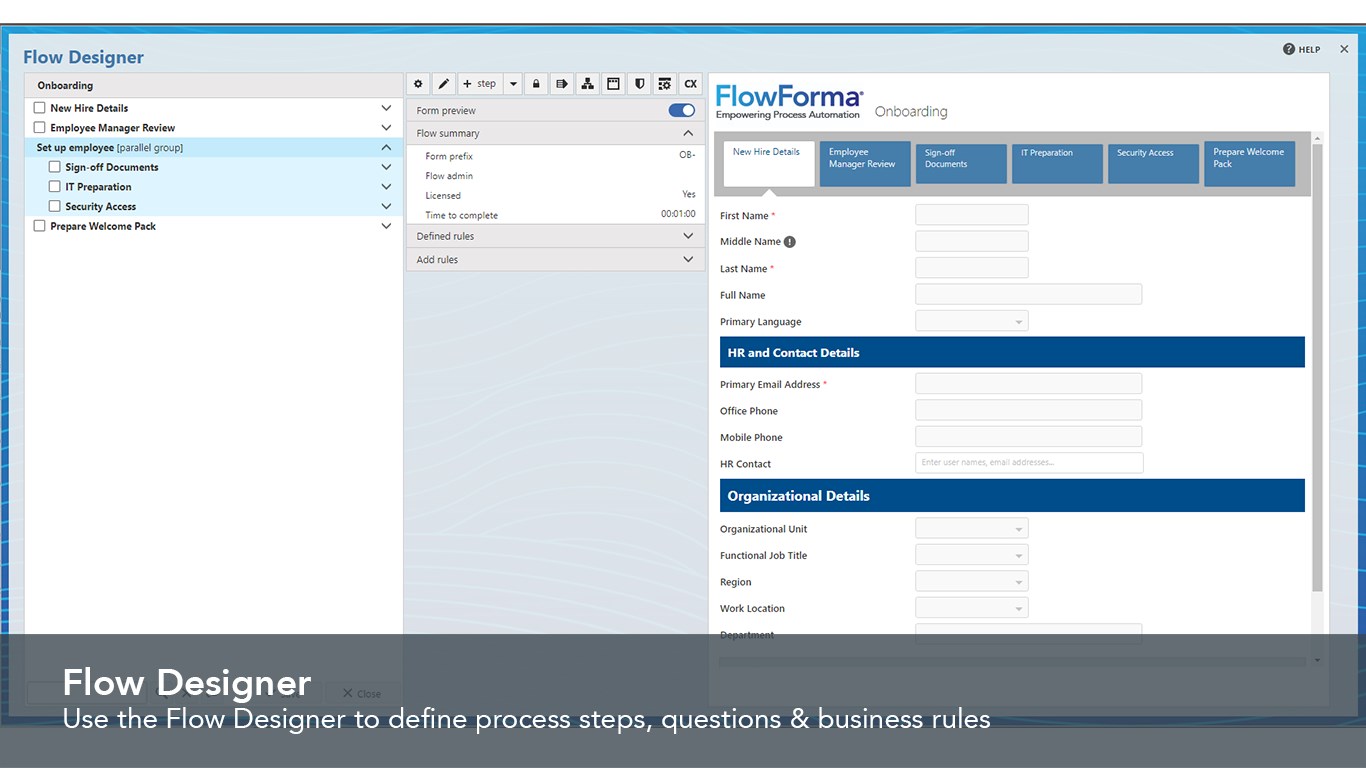
Task: Switch to Employee Manager Review tab
Action: (865, 164)
